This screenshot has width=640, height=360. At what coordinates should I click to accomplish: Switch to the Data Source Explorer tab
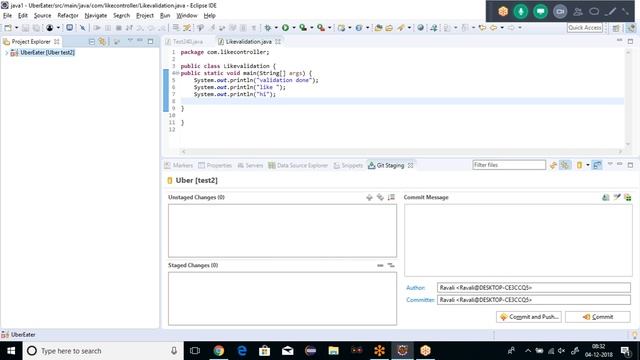pyautogui.click(x=298, y=165)
